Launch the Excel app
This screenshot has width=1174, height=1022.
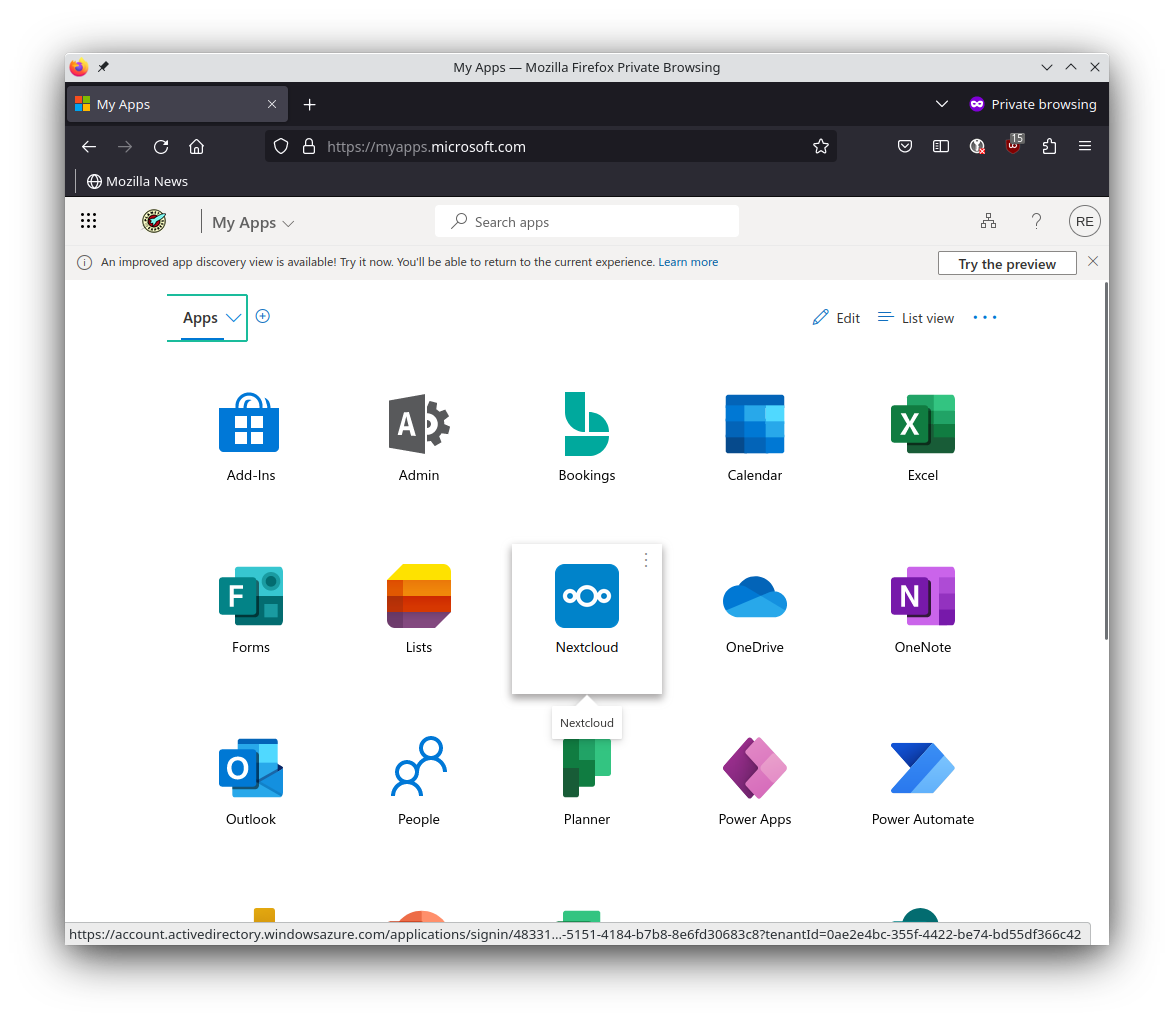(x=922, y=425)
